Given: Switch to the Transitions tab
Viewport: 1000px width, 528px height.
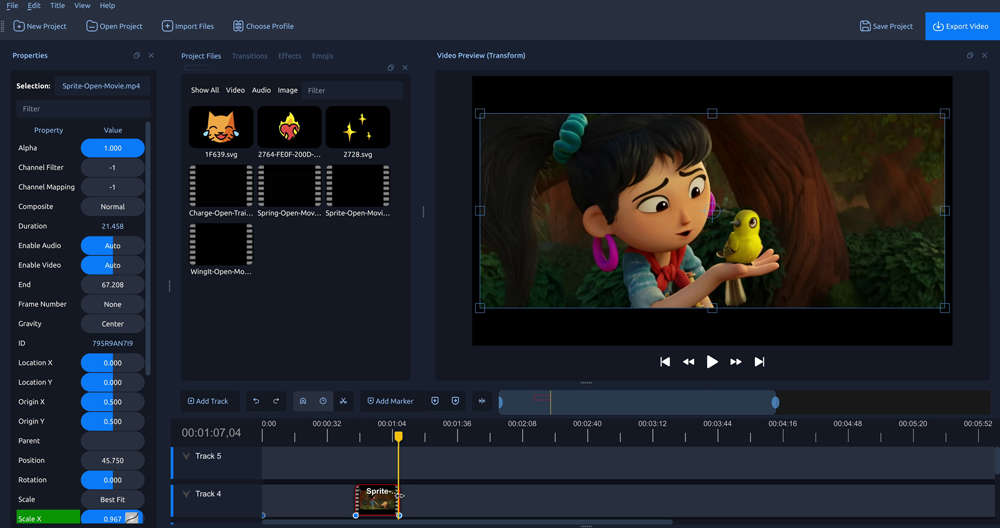Looking at the screenshot, I should [249, 56].
